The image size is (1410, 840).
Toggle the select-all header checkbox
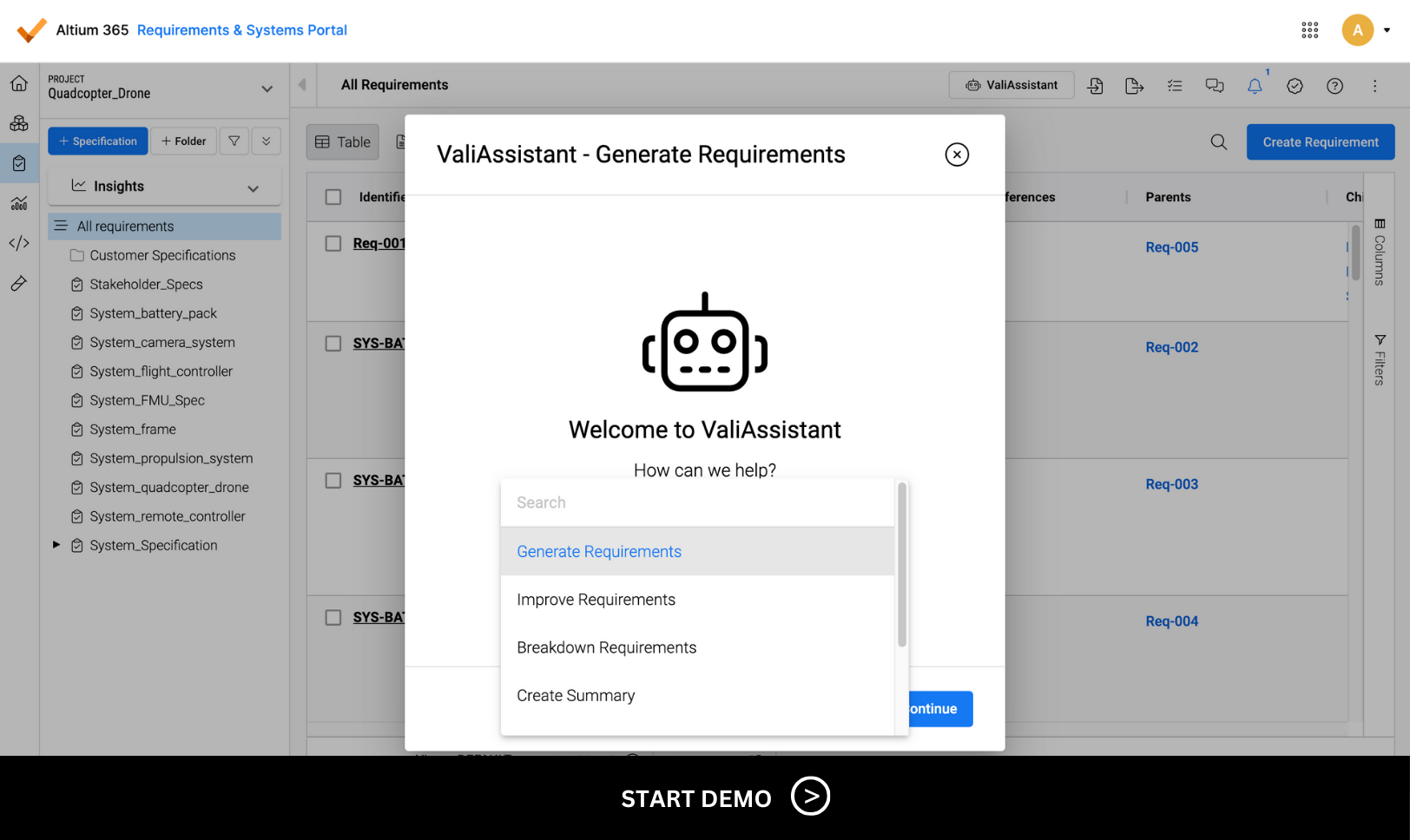tap(333, 197)
